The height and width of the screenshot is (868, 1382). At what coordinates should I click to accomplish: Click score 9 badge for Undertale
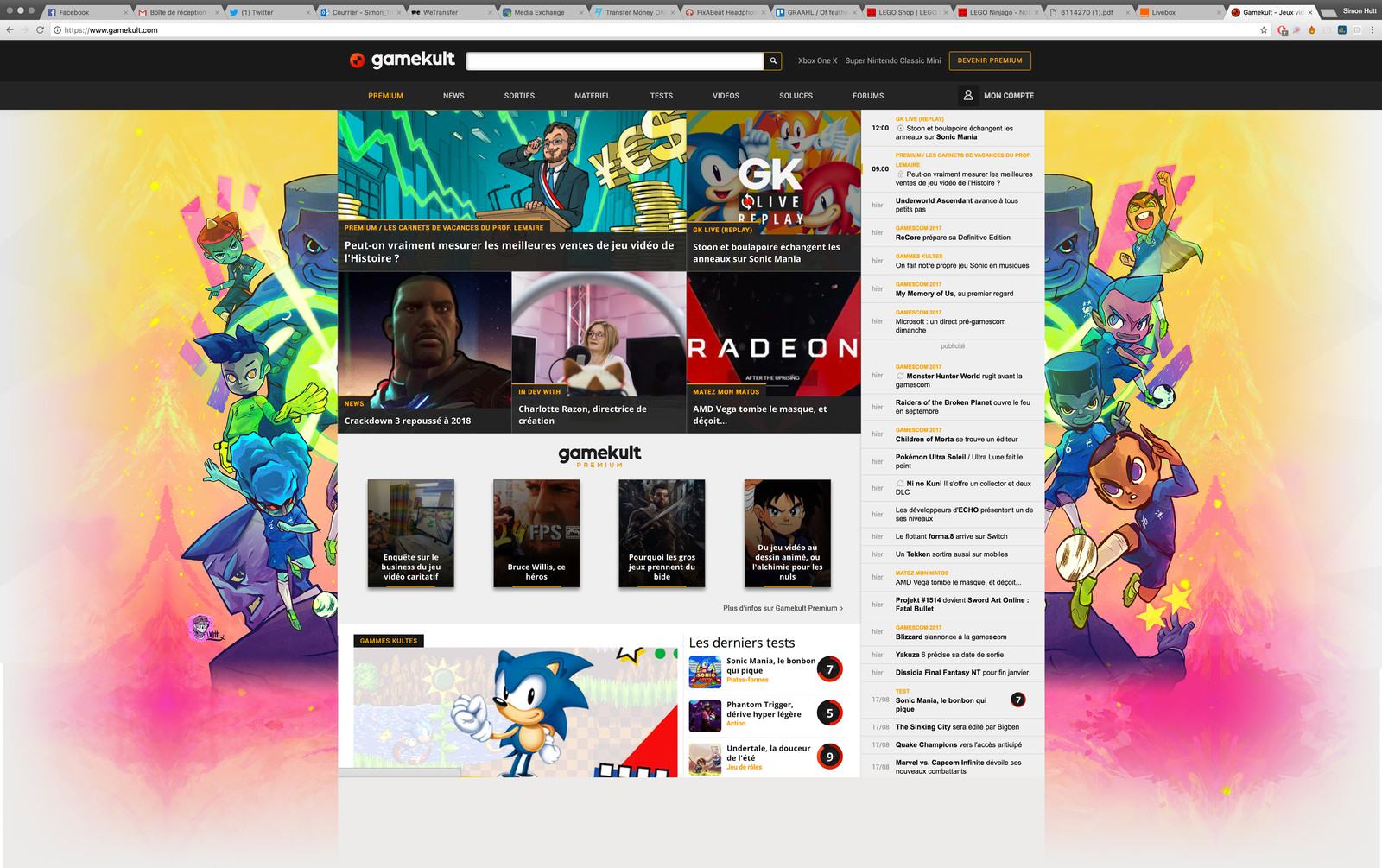pyautogui.click(x=829, y=757)
